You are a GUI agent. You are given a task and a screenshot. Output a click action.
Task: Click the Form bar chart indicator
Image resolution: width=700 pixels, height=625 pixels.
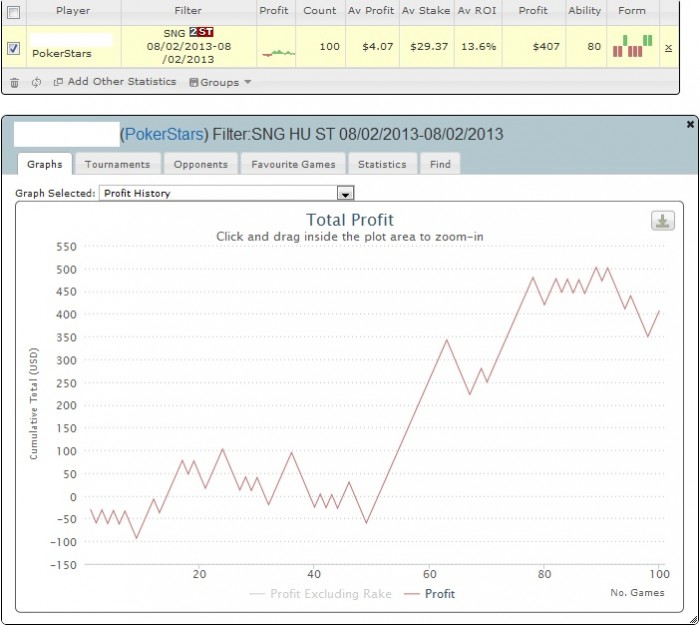633,46
